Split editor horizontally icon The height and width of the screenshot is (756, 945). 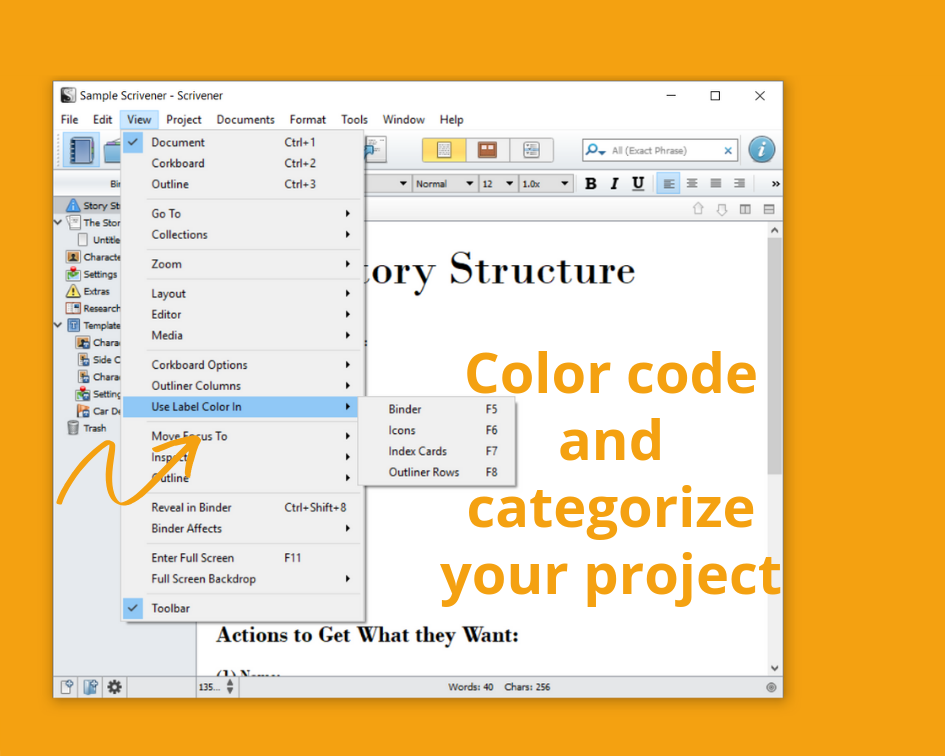[x=769, y=209]
